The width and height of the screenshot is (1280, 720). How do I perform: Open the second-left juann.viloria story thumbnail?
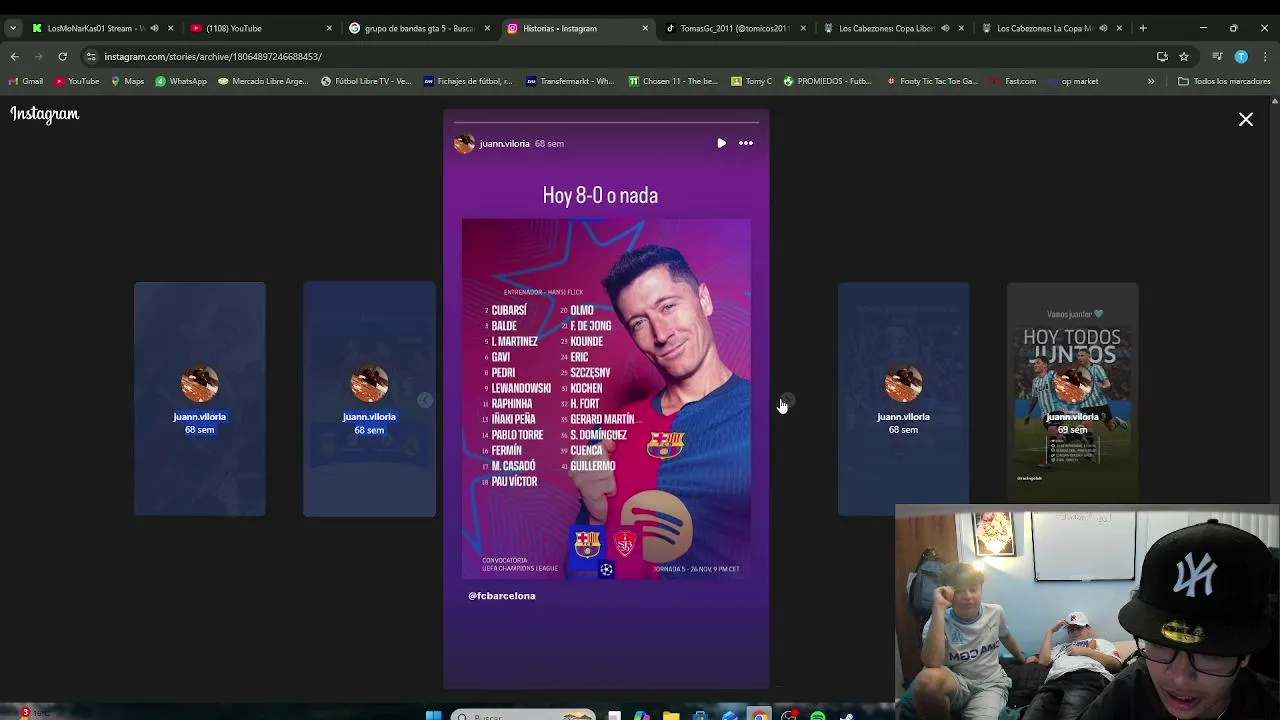[x=369, y=399]
